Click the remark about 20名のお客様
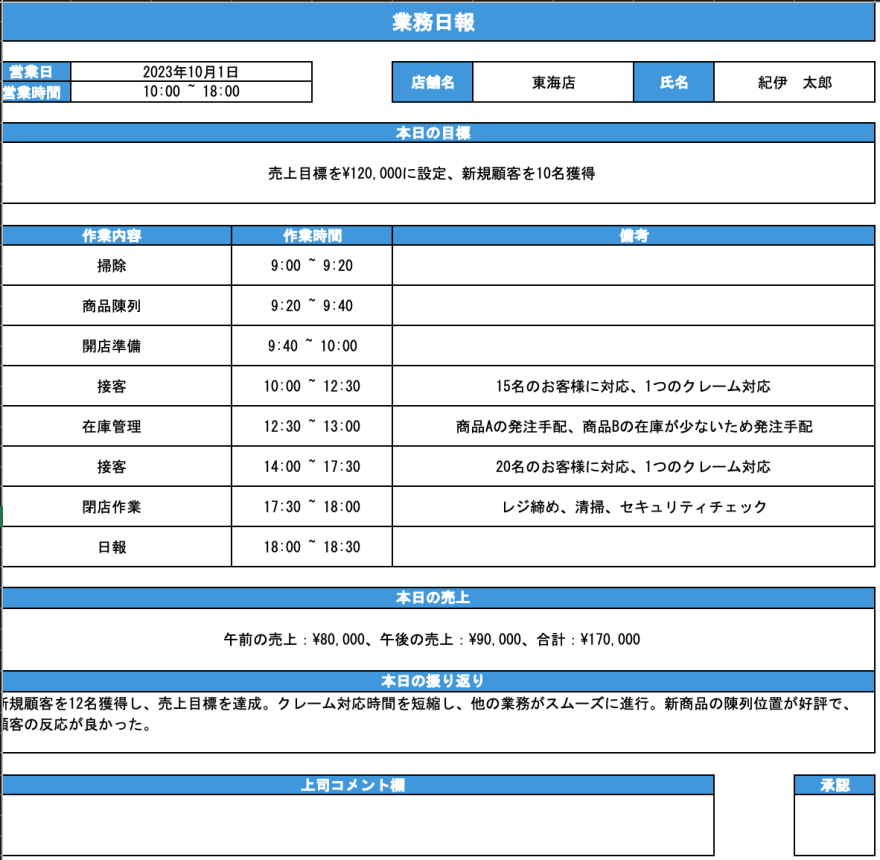This screenshot has width=880, height=860. [x=634, y=466]
